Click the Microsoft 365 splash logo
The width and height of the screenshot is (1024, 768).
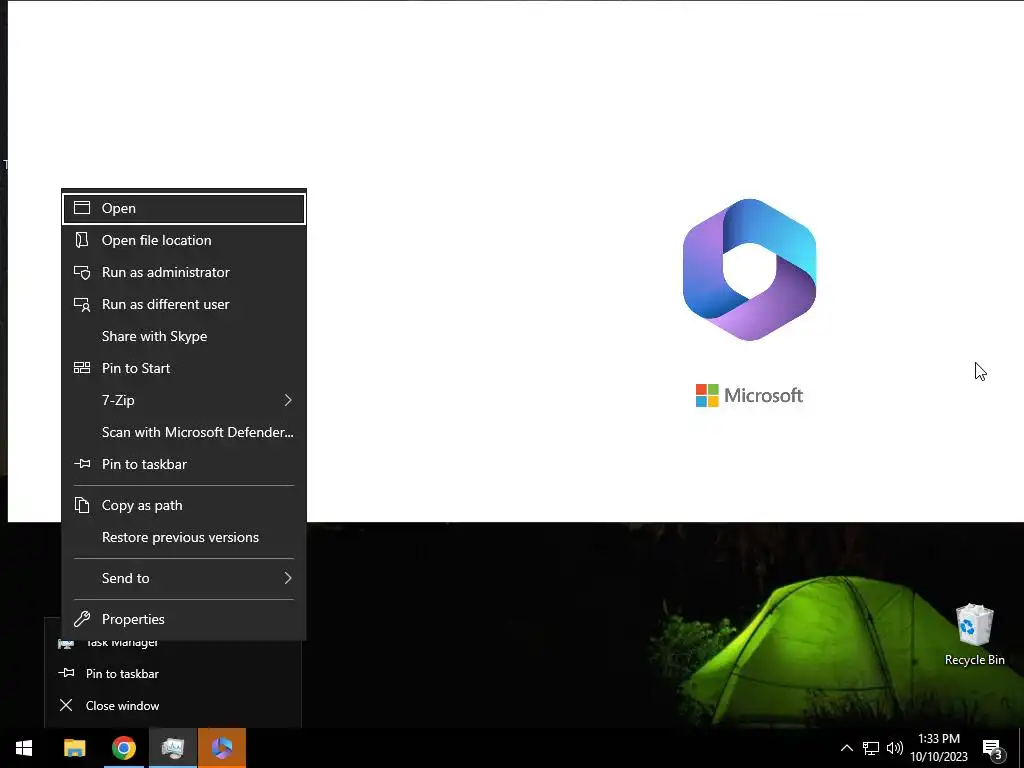[x=749, y=270]
